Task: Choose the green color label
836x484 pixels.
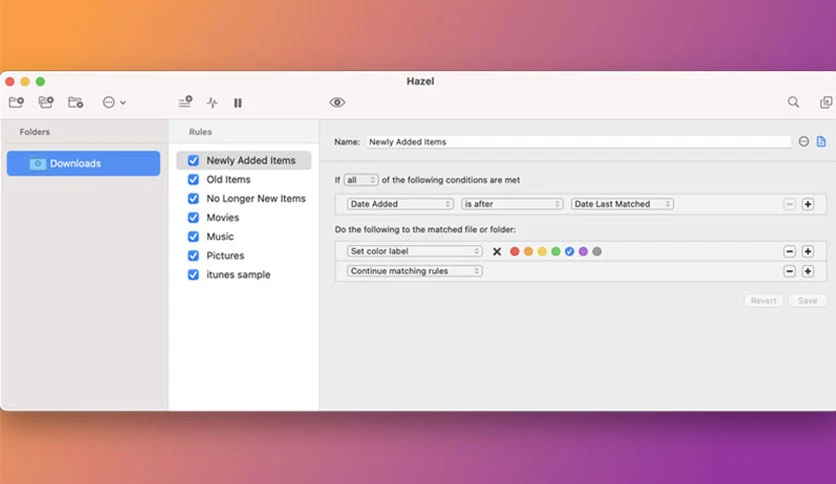Action: 556,252
